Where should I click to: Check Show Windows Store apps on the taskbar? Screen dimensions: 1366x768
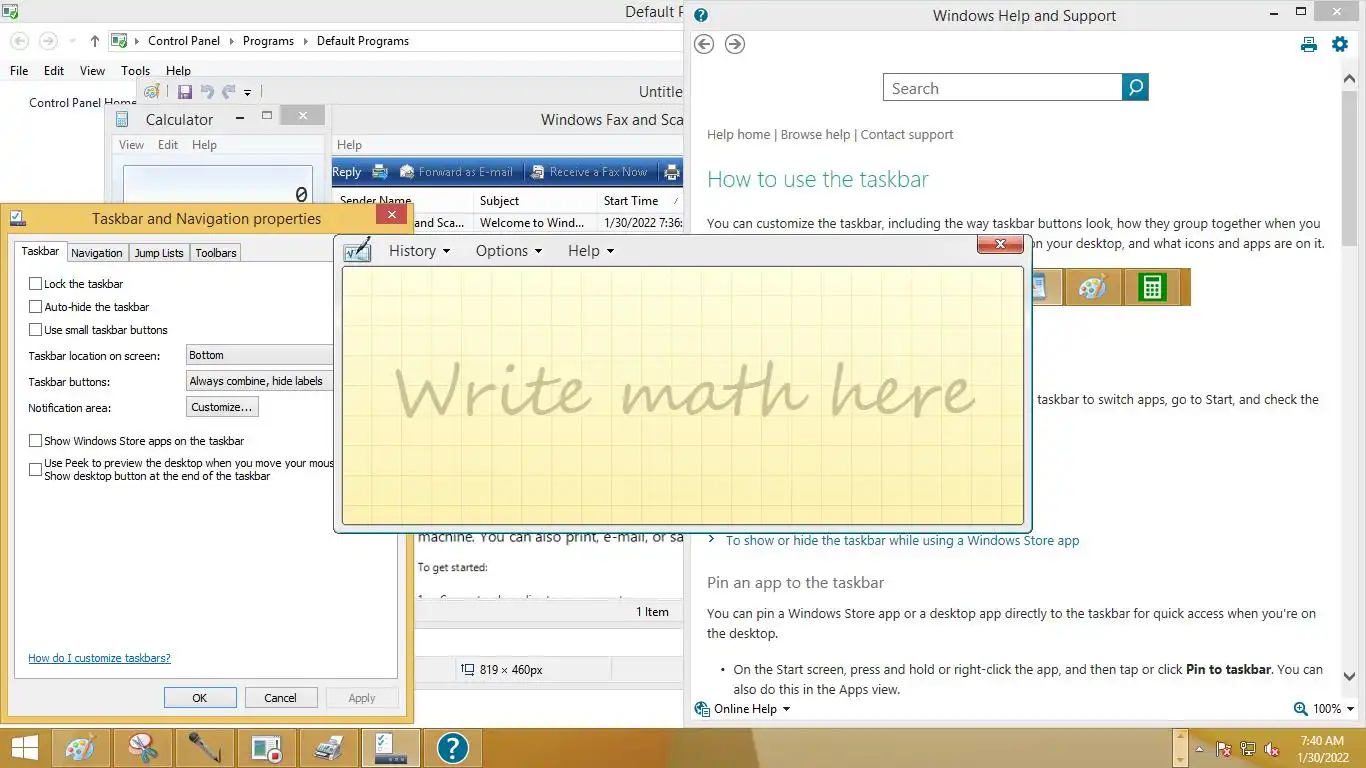coord(36,441)
